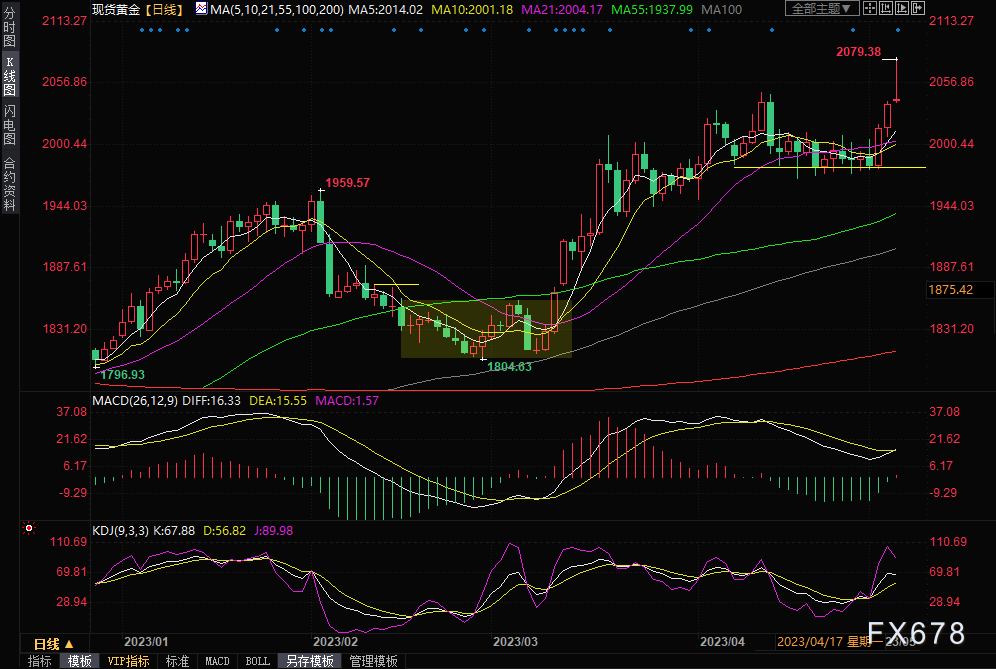Open the 合约资料 sidebar panel
This screenshot has height=669, width=996.
tap(9, 184)
